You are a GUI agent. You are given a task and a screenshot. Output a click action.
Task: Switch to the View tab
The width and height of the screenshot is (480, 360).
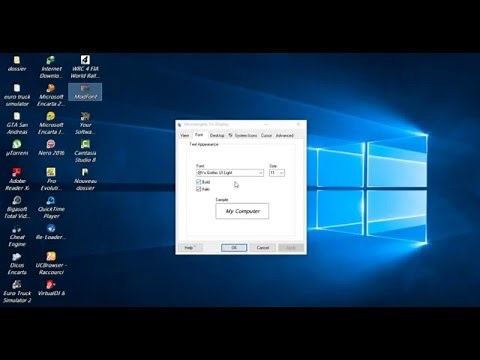184,135
